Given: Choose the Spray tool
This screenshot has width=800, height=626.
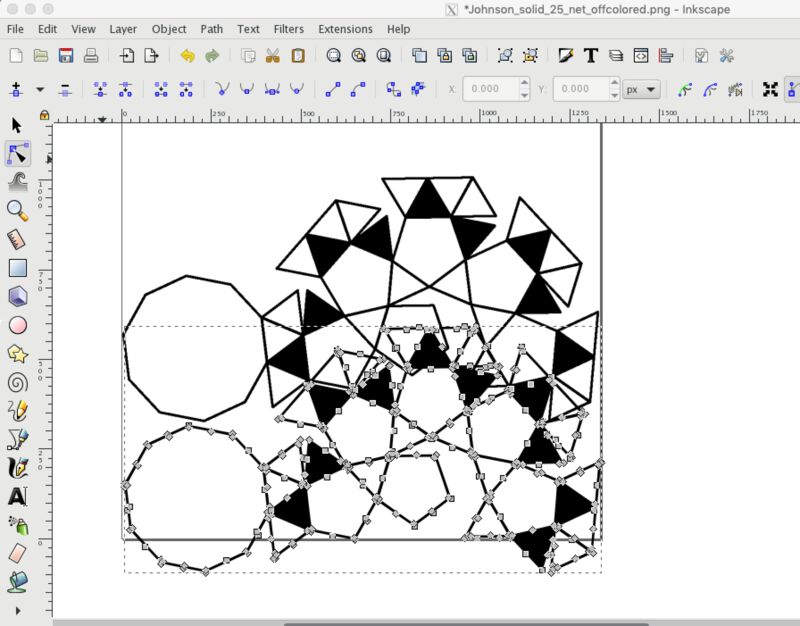Looking at the screenshot, I should (x=18, y=525).
